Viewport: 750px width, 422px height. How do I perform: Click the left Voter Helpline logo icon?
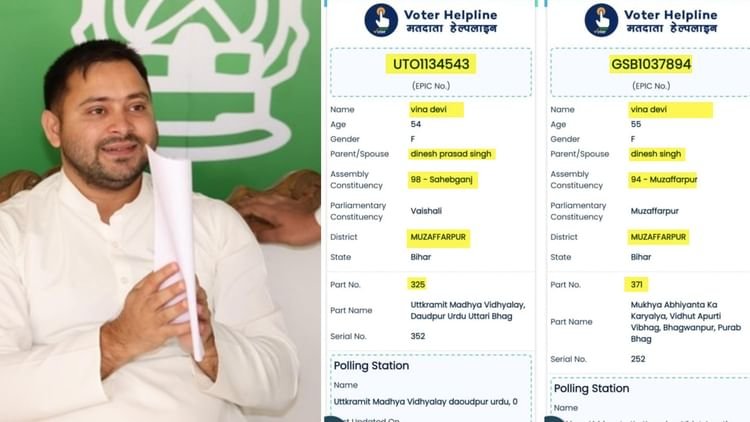[x=381, y=20]
